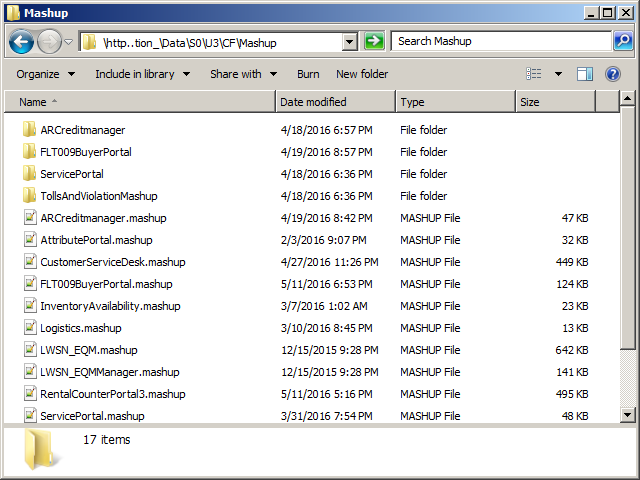The image size is (640, 480).
Task: Select the CustomerServiceDesk.mashup file icon
Action: point(29,262)
